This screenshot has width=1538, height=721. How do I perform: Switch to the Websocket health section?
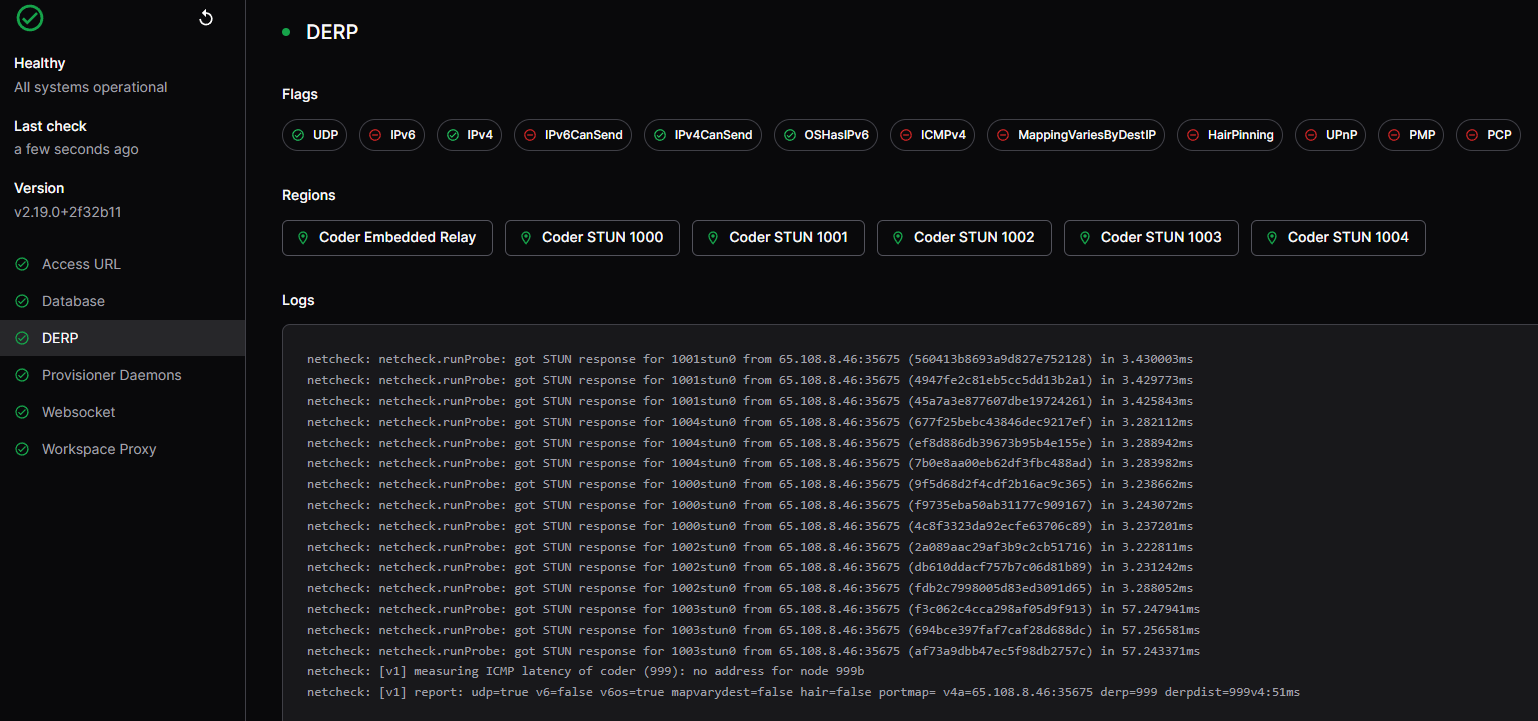pos(122,412)
